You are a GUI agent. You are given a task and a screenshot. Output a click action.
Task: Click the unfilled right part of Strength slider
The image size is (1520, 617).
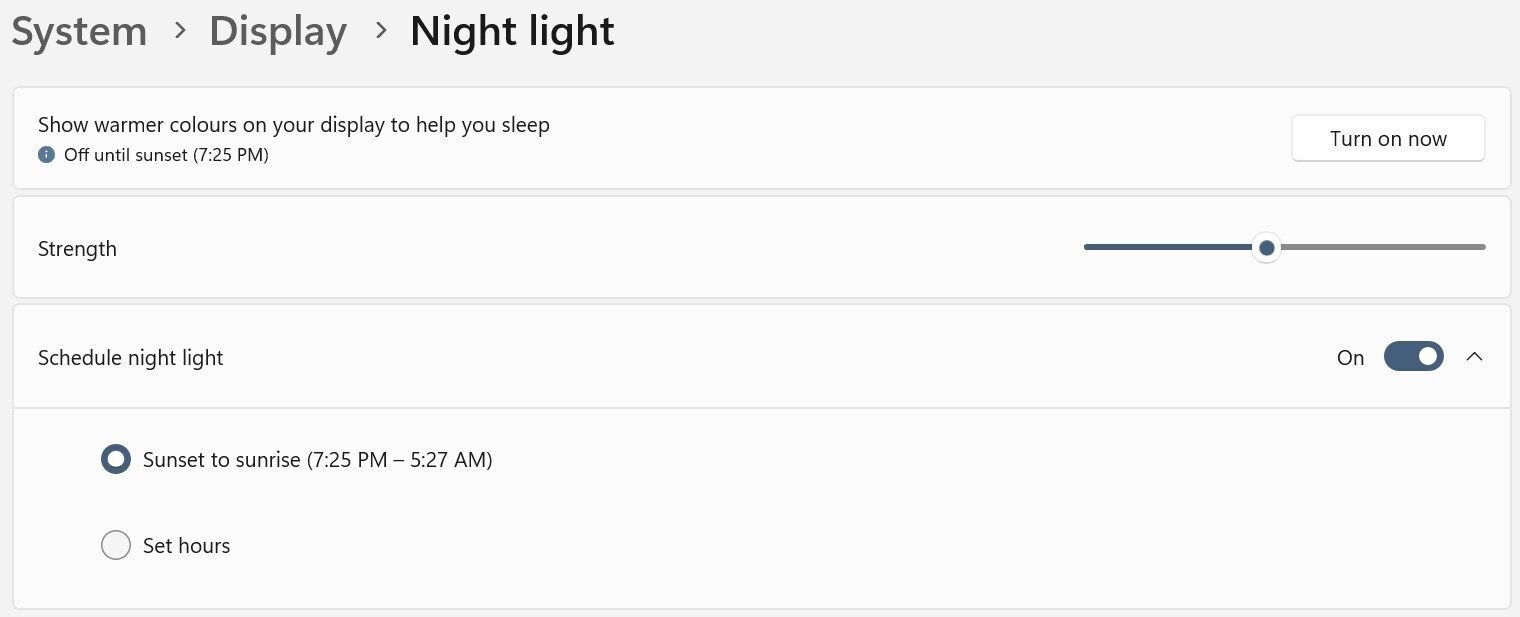coord(1380,247)
